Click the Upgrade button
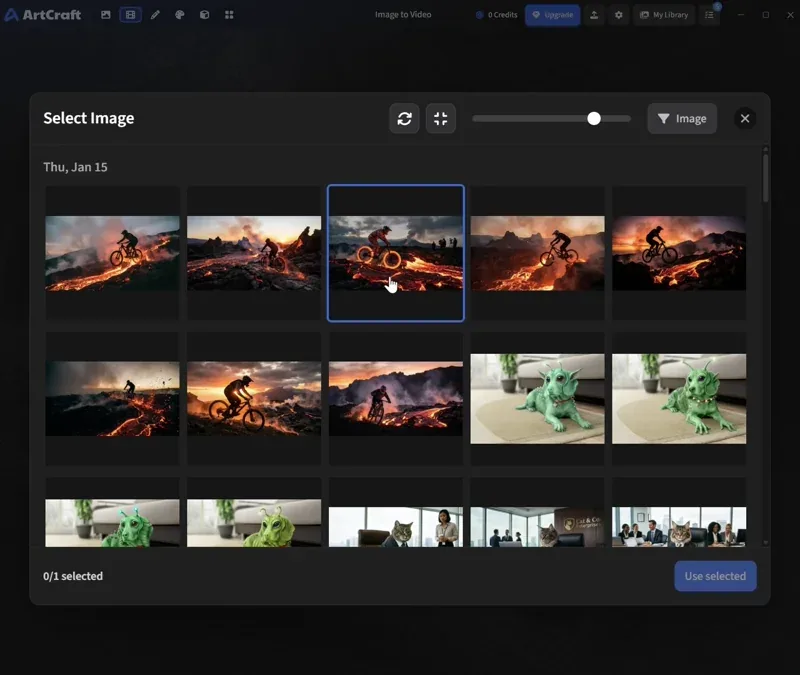 pos(552,15)
